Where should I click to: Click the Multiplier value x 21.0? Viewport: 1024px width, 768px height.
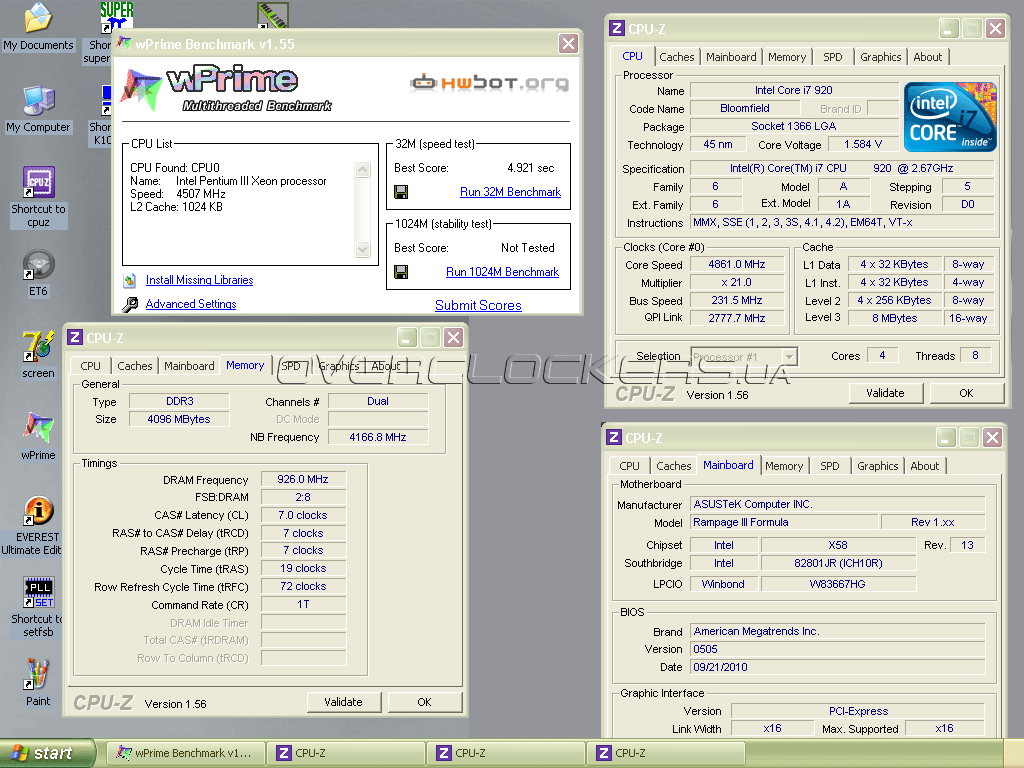737,283
